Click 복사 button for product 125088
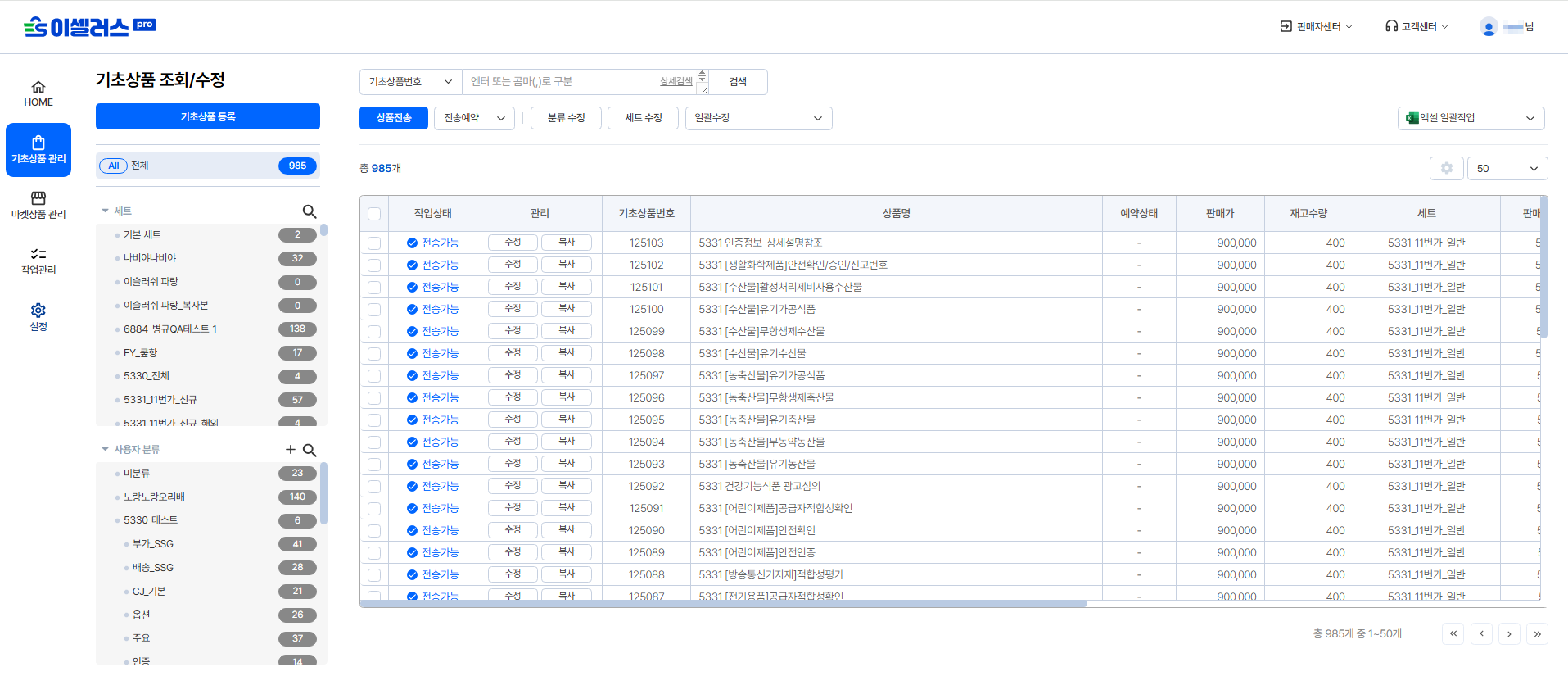The image size is (1568, 676). coord(567,574)
